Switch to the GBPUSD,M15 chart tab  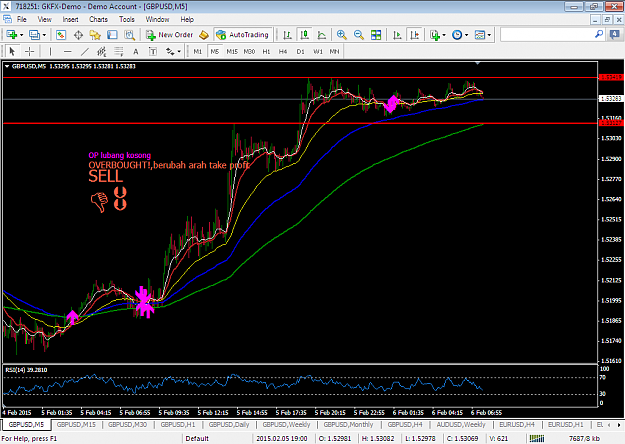click(76, 425)
